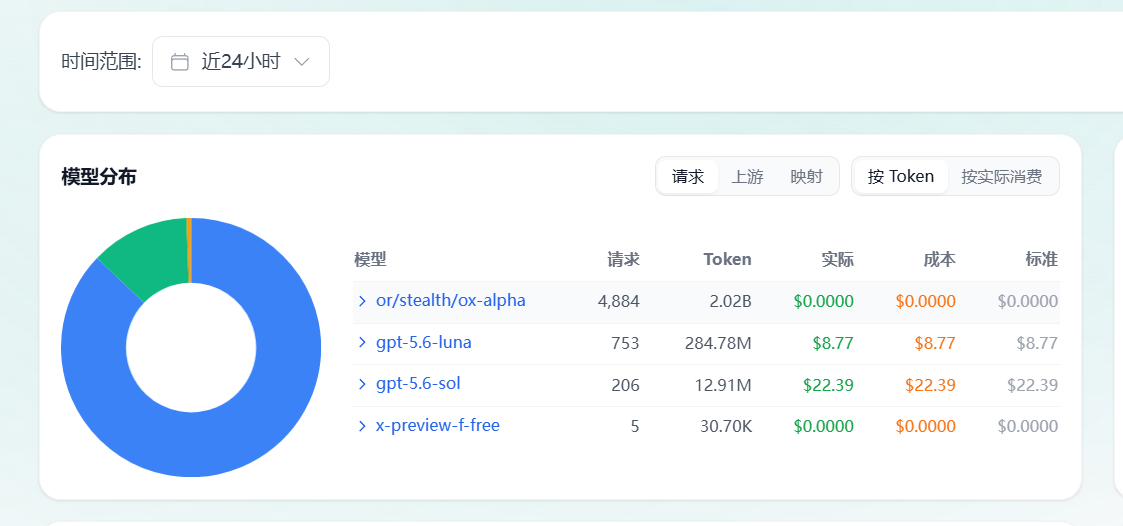The height and width of the screenshot is (526, 1123).
Task: Click the 成本 column header
Action: [939, 259]
